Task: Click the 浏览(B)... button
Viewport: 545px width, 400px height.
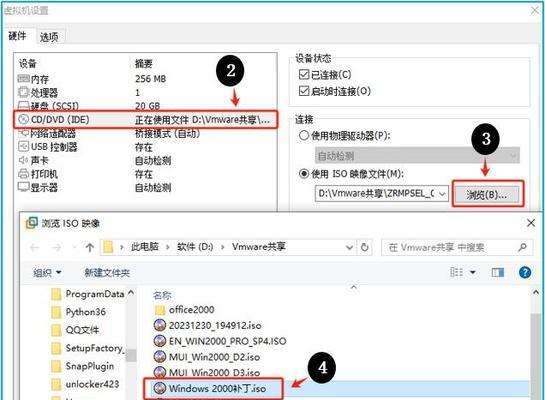Action: coord(487,194)
